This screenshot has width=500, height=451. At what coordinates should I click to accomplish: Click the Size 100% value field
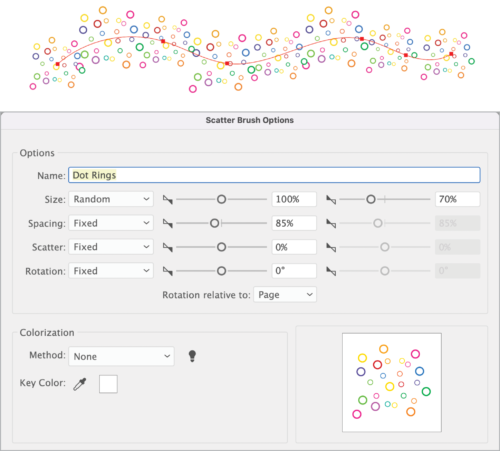pyautogui.click(x=294, y=199)
